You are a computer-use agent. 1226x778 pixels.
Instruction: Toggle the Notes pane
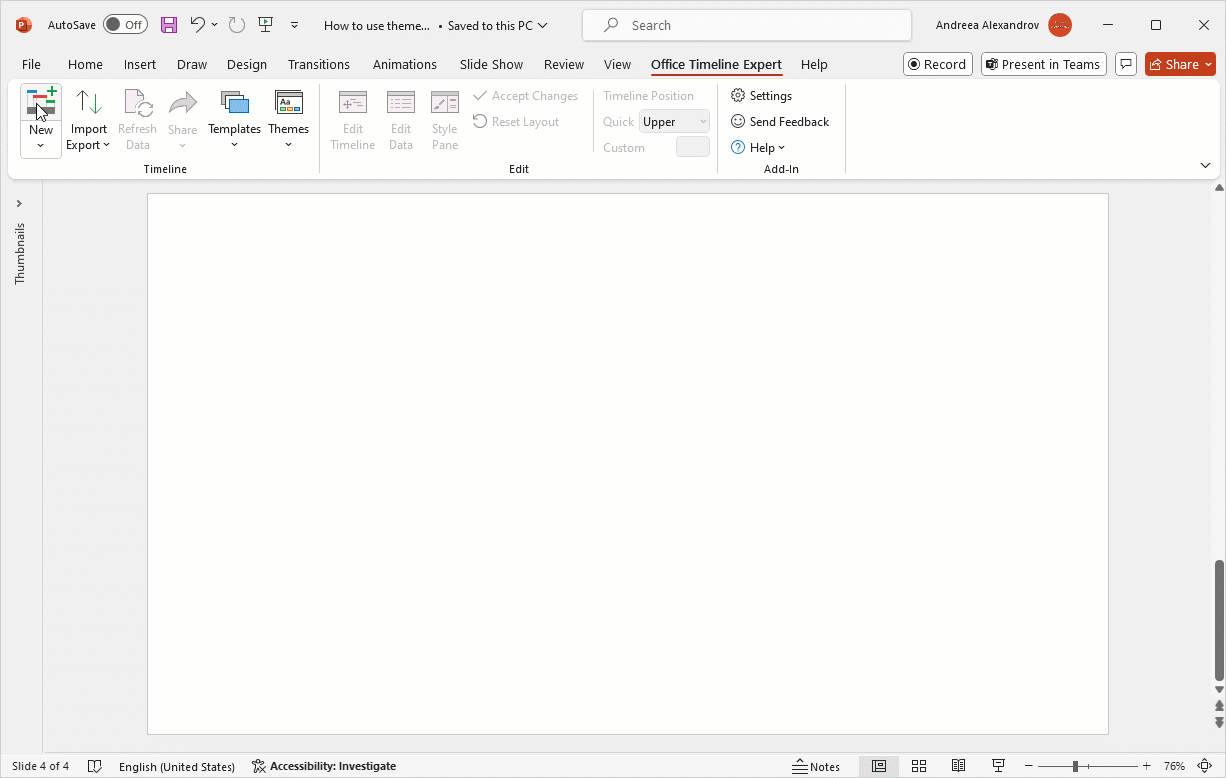pyautogui.click(x=816, y=766)
